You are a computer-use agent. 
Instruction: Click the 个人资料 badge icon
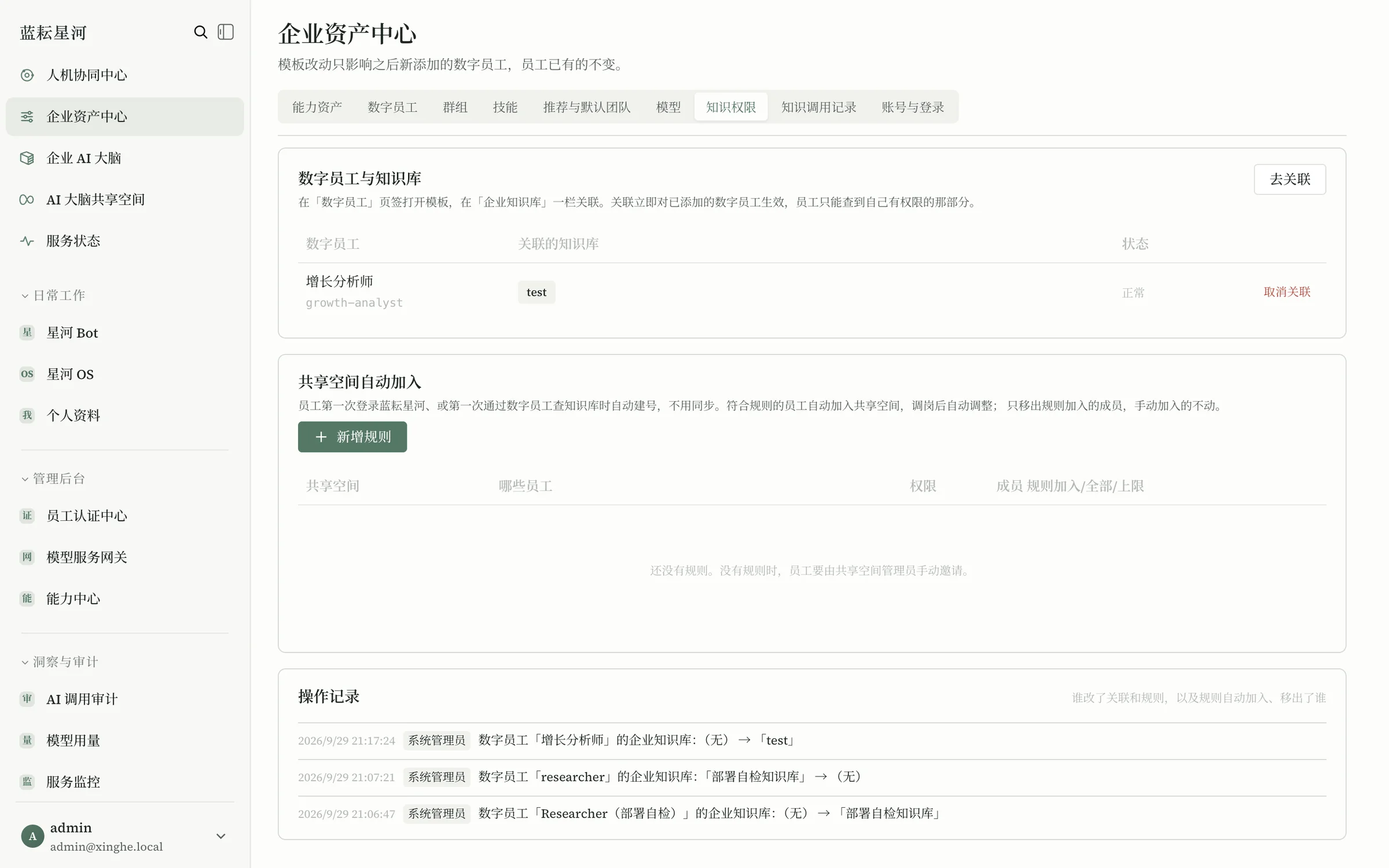[x=27, y=415]
